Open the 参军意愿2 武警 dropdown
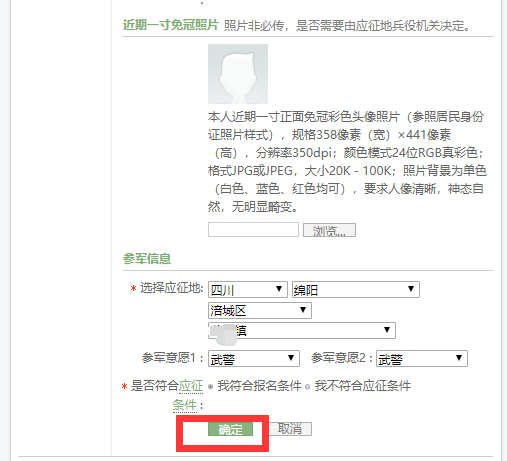 coord(422,359)
